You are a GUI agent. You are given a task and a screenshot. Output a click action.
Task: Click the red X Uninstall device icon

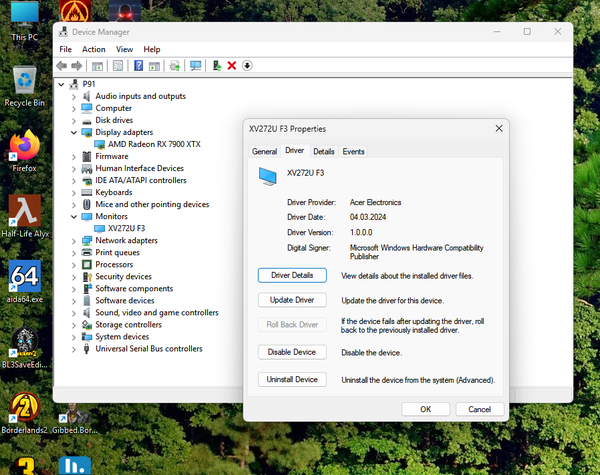coord(232,66)
